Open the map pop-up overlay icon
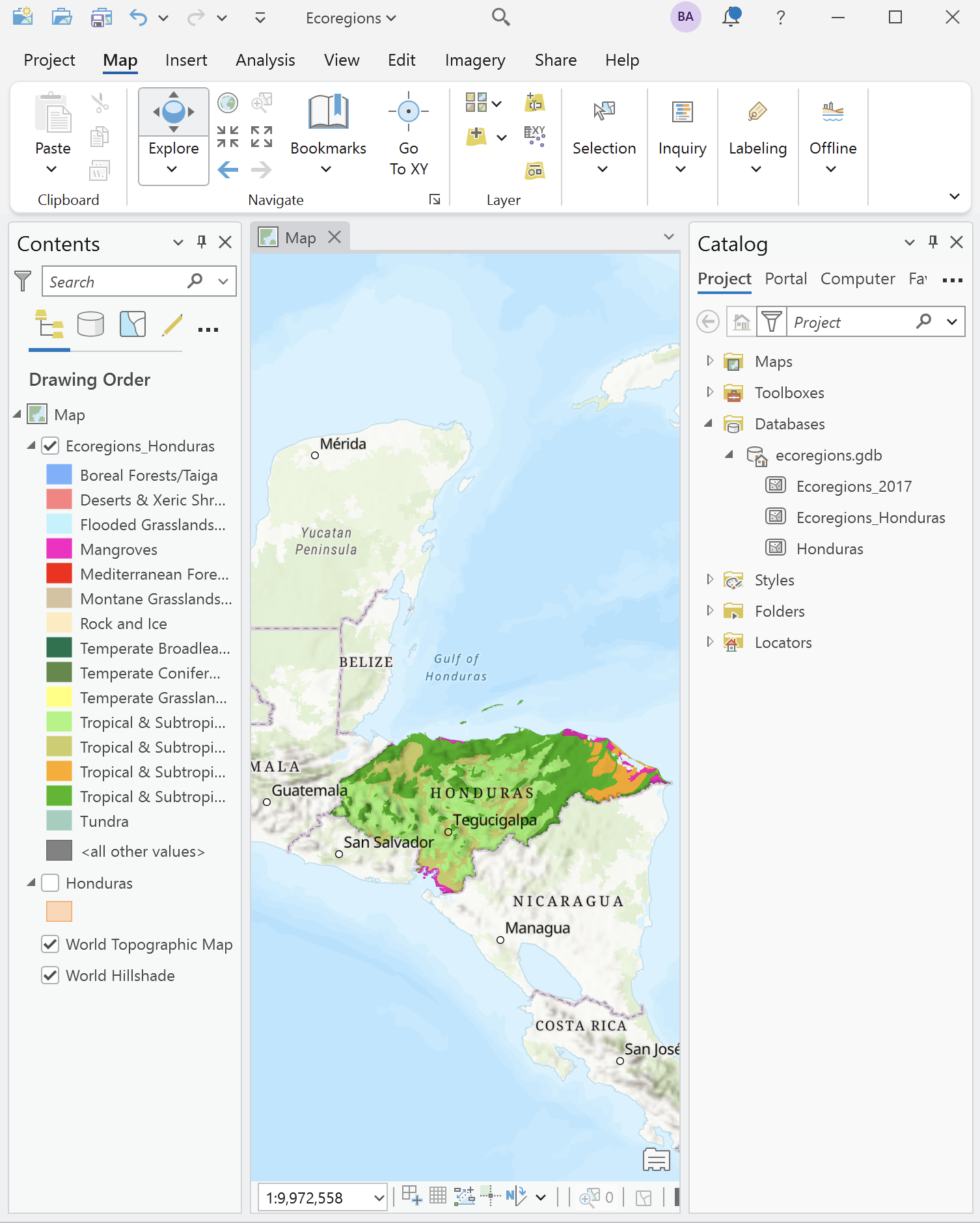Image resolution: width=980 pixels, height=1223 pixels. click(x=656, y=1159)
